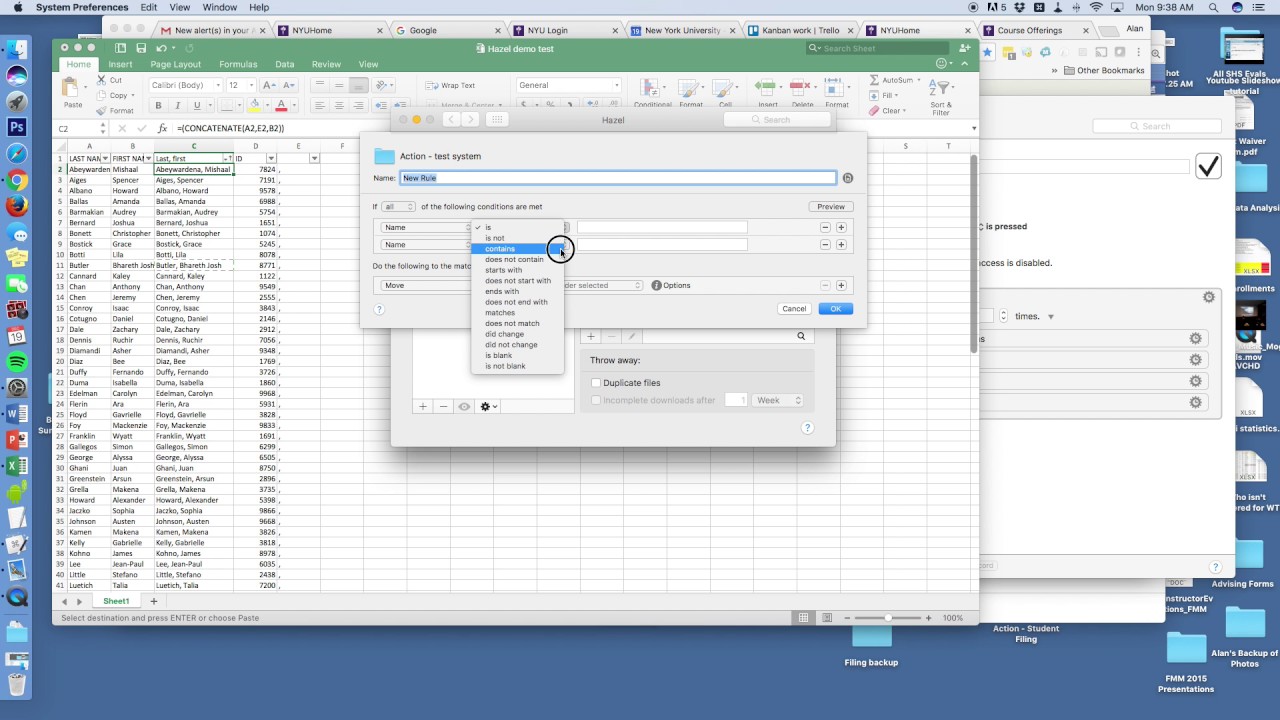Image resolution: width=1280 pixels, height=720 pixels.
Task: Click rule notes icon beside Name field
Action: pos(847,178)
